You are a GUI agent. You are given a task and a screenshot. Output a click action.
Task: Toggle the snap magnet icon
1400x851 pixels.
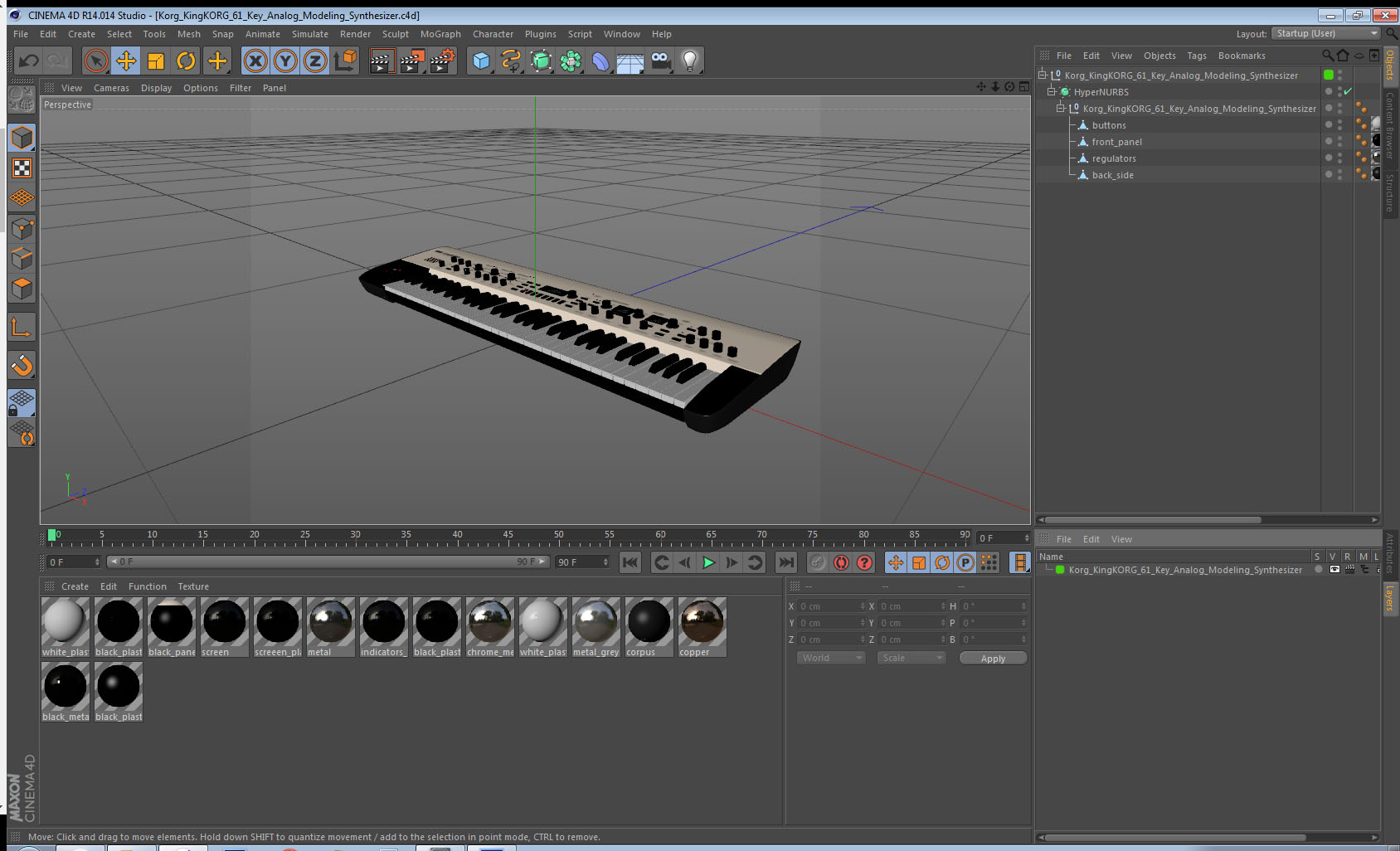[x=22, y=365]
